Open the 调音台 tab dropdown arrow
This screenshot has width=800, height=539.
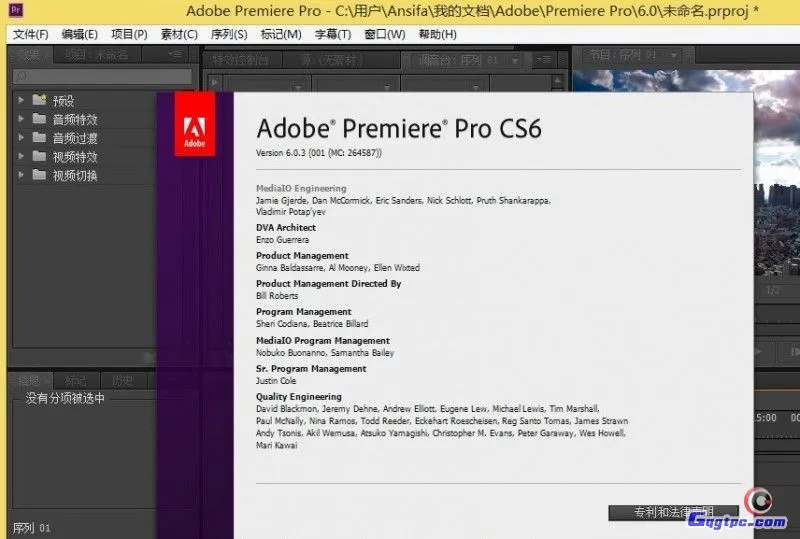[515, 61]
